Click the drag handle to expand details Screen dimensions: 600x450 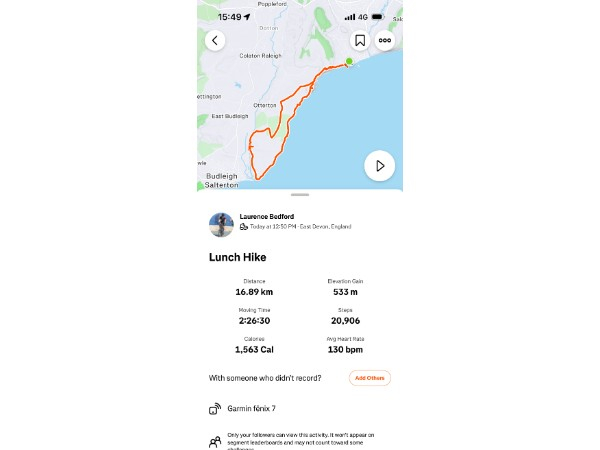(299, 194)
